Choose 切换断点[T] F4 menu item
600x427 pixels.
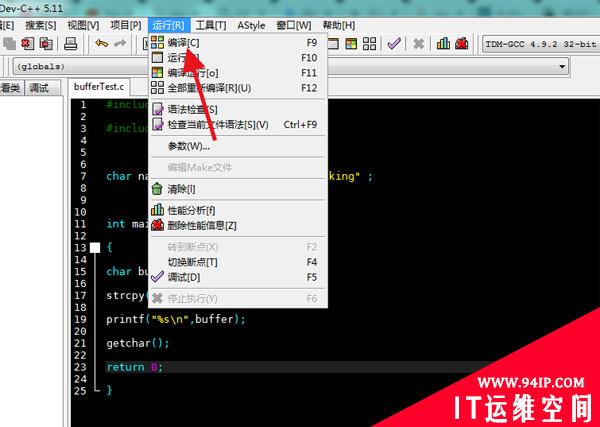click(x=238, y=262)
